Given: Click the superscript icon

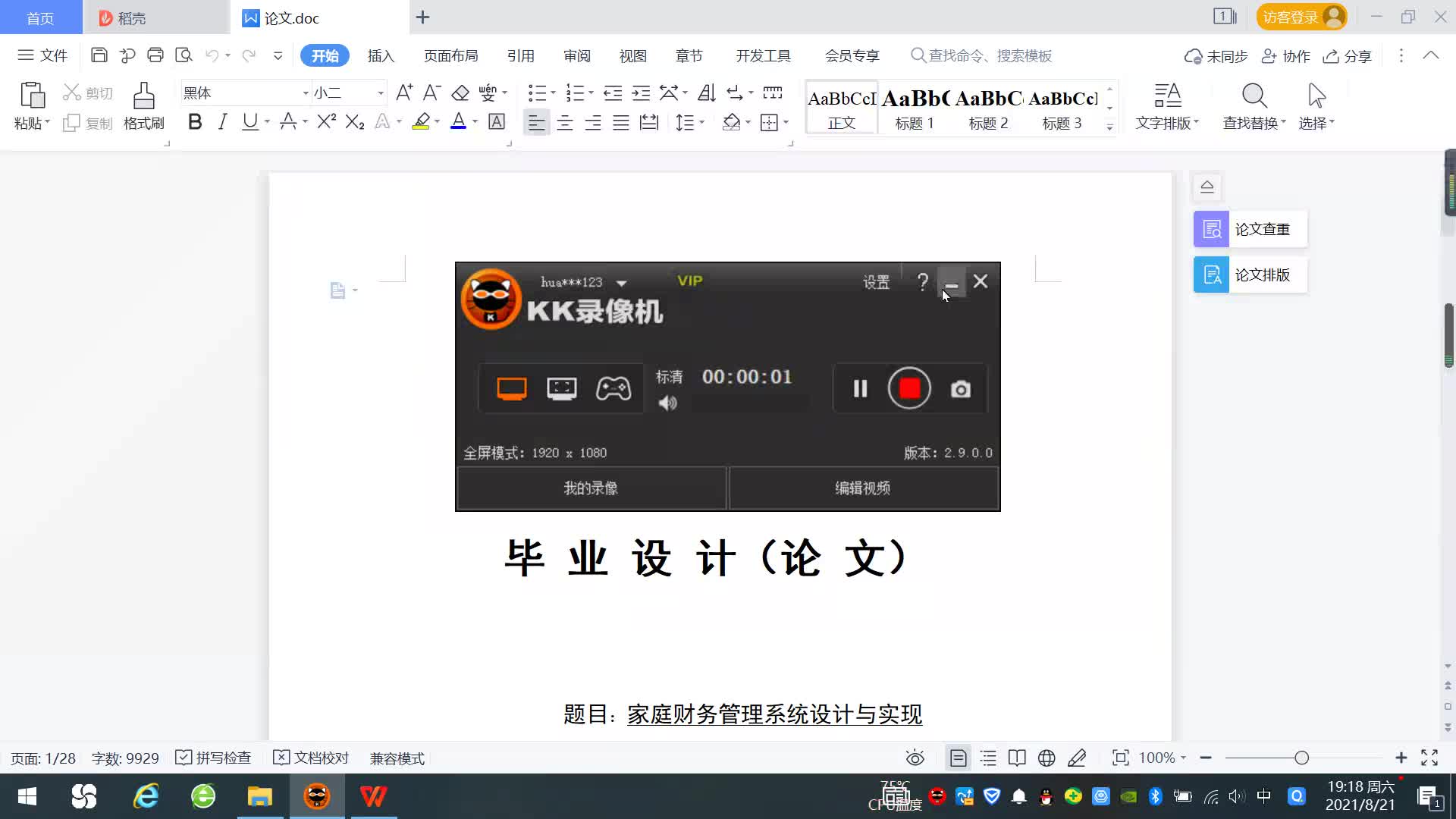Looking at the screenshot, I should 326,122.
